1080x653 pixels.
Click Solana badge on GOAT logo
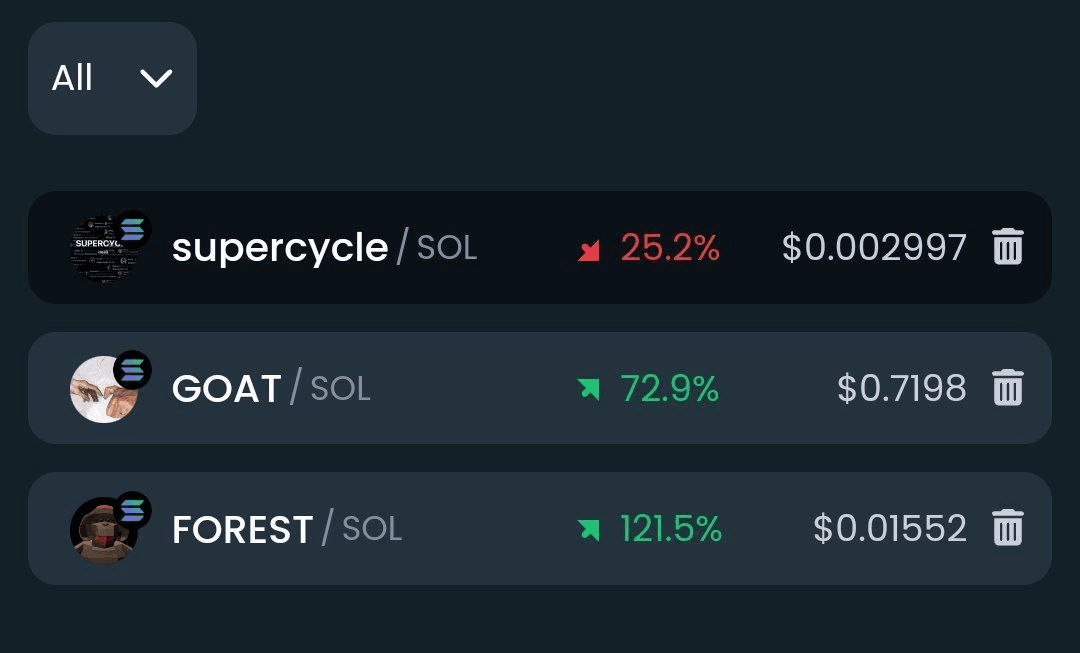(x=132, y=370)
